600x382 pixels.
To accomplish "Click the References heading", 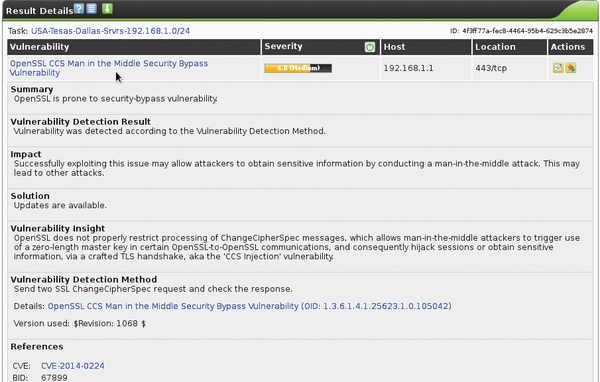I will 37,346.
